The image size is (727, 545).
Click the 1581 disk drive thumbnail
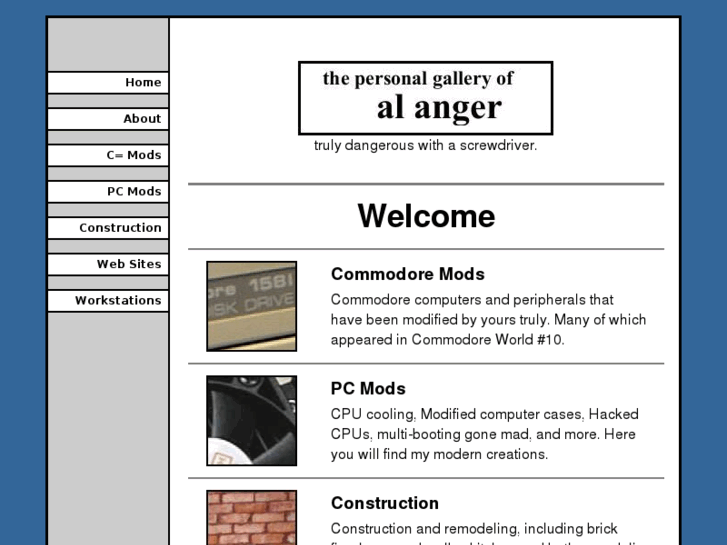252,306
